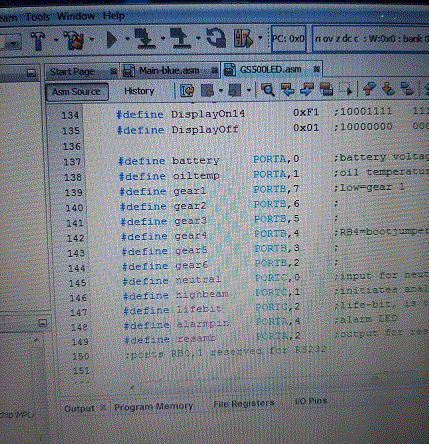The height and width of the screenshot is (444, 429).
Task: Switch to the Main-blue.asm tab
Action: [x=169, y=71]
